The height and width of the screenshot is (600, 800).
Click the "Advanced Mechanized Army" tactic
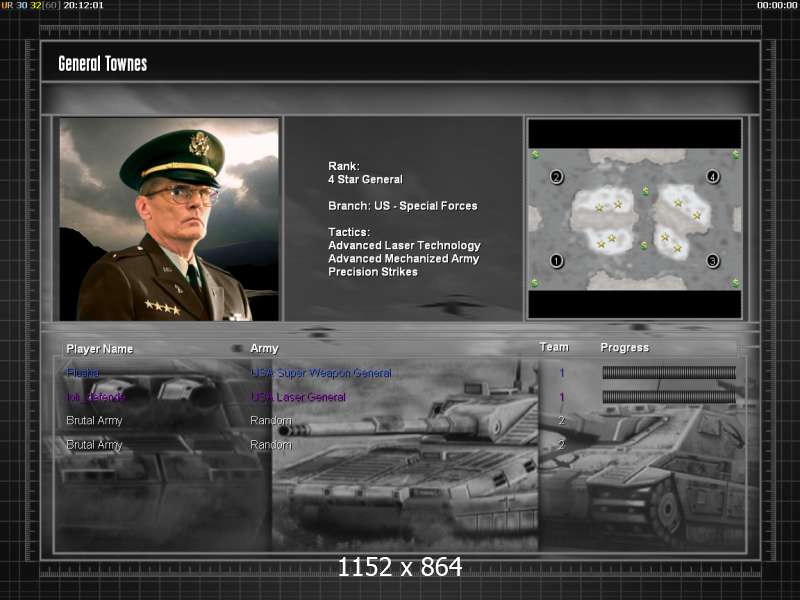(x=404, y=259)
